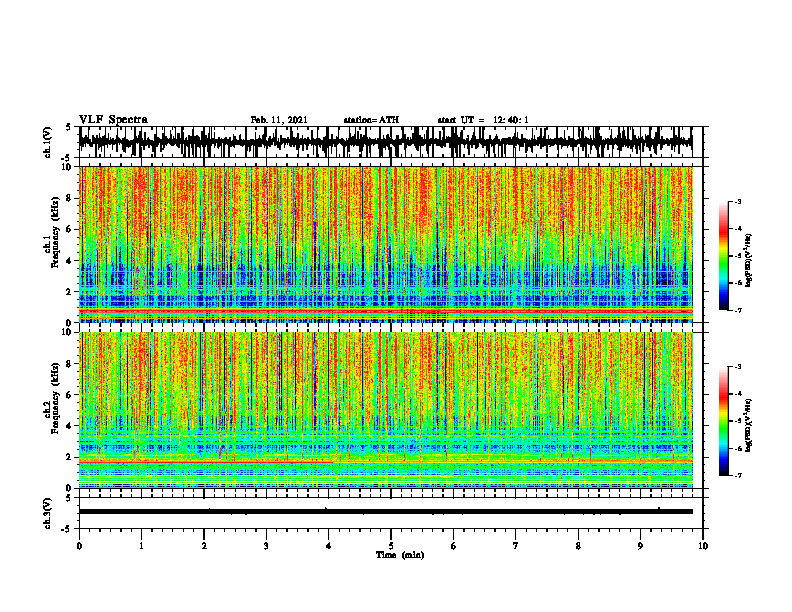Viewport: 792px width, 612px height.
Task: Click the time axis tick label "5"
Action: click(x=391, y=546)
